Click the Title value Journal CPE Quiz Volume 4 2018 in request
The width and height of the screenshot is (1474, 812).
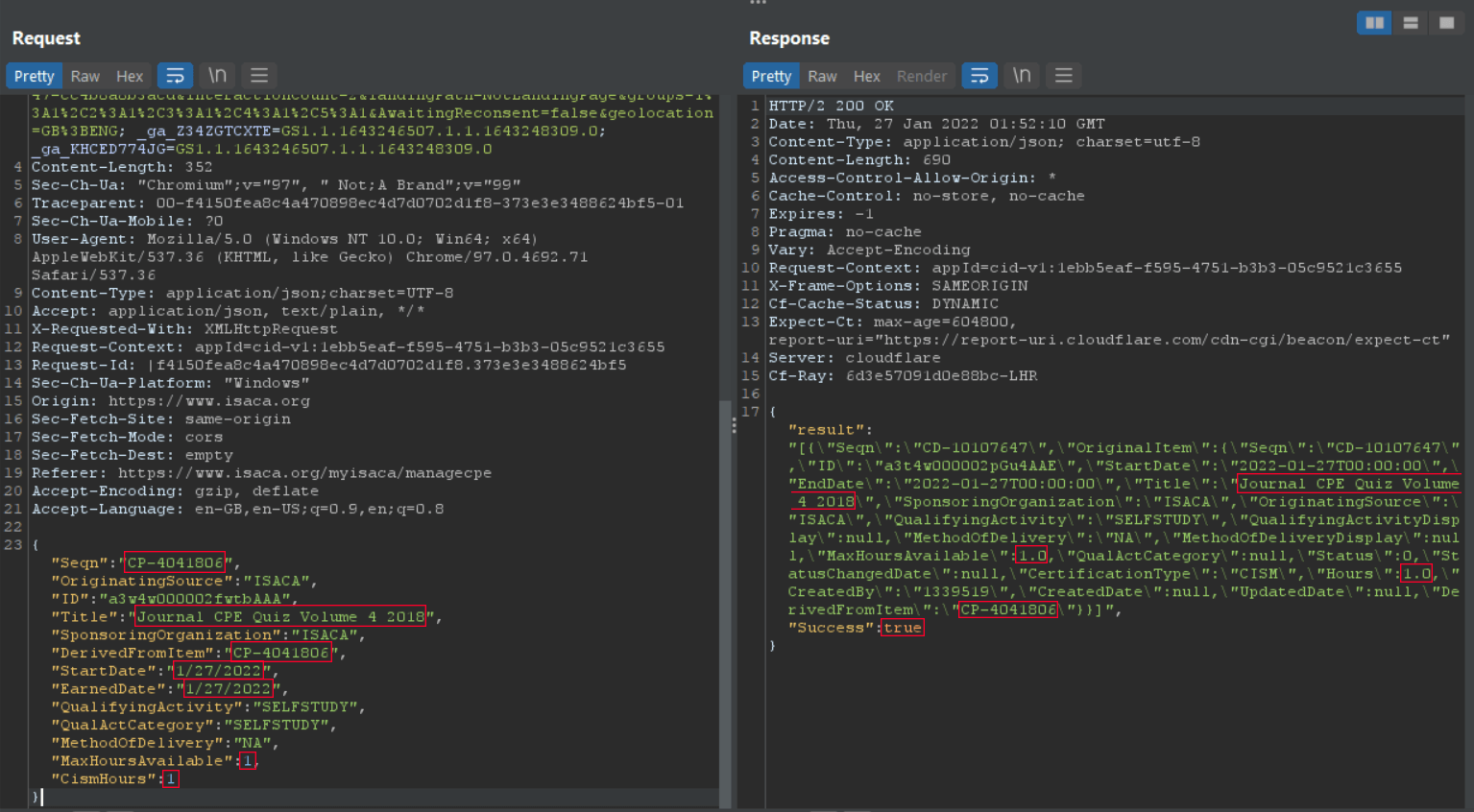coord(280,617)
